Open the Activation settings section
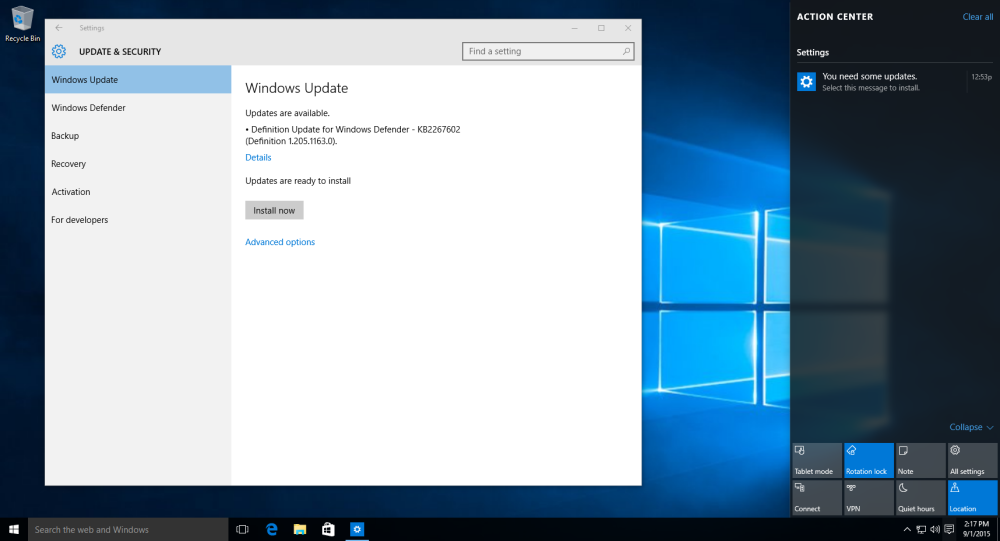 pos(138,192)
